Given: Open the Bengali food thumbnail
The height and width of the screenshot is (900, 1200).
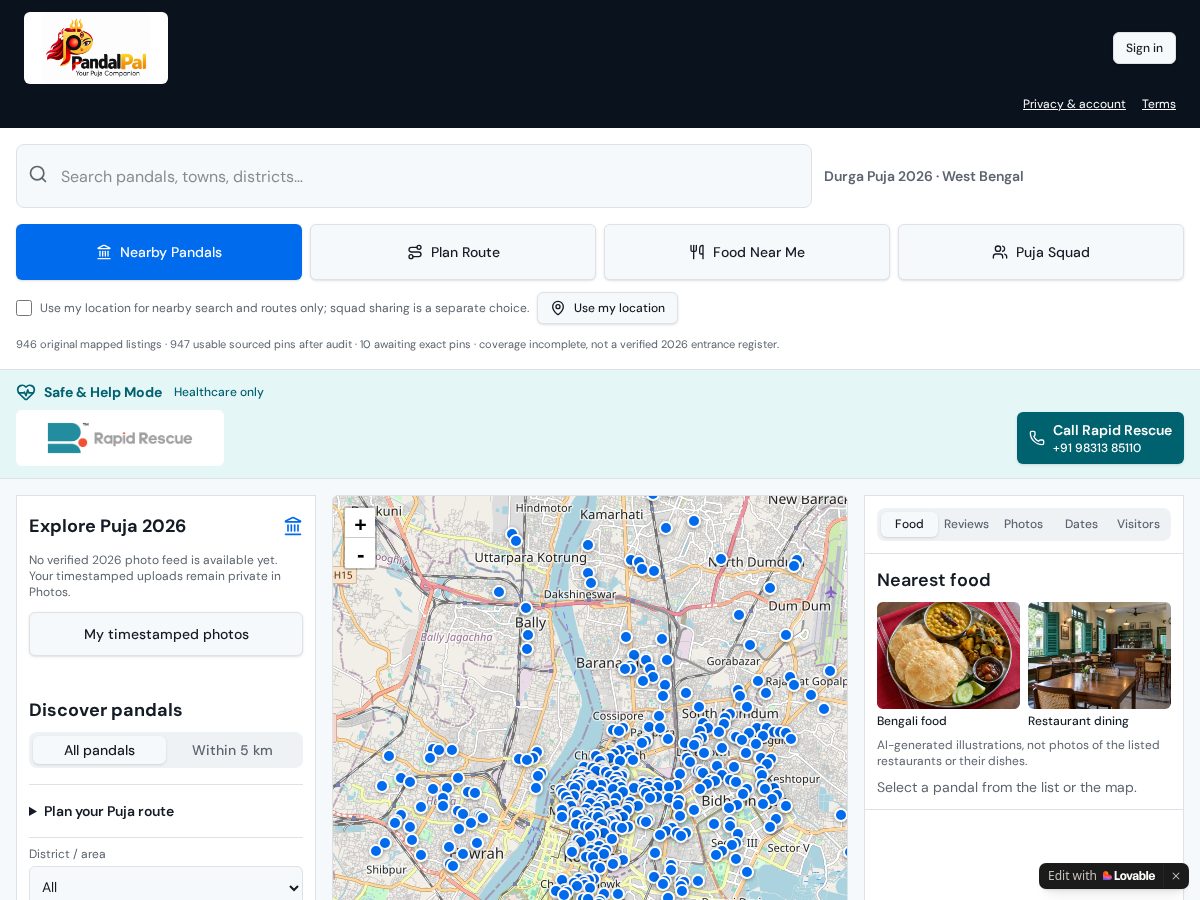Looking at the screenshot, I should (948, 655).
